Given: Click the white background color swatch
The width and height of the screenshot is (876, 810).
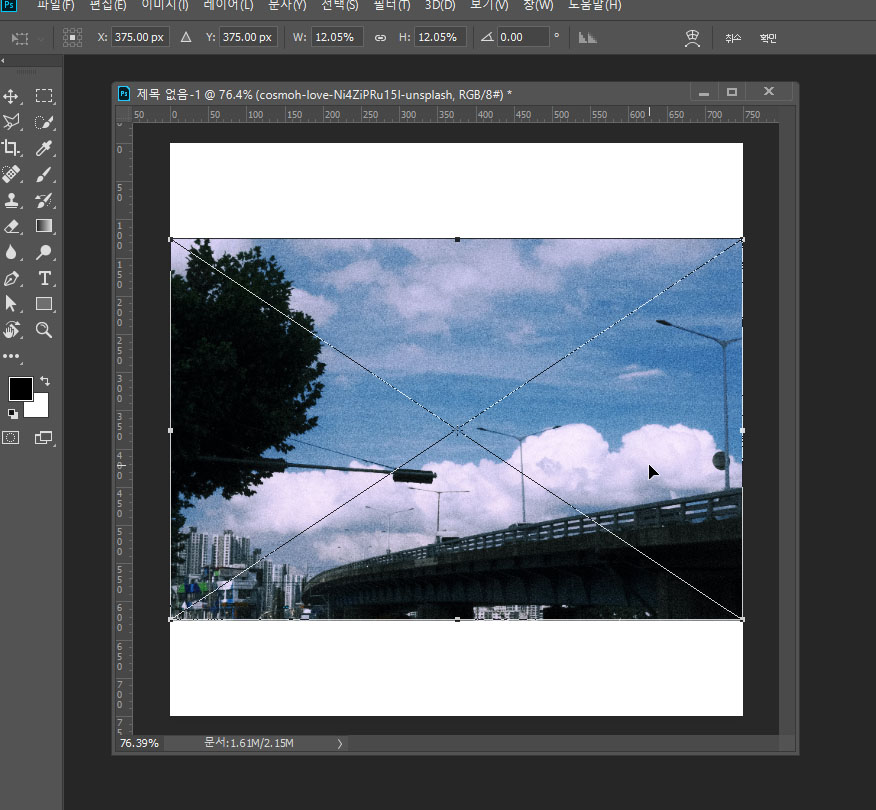Looking at the screenshot, I should click(x=39, y=409).
